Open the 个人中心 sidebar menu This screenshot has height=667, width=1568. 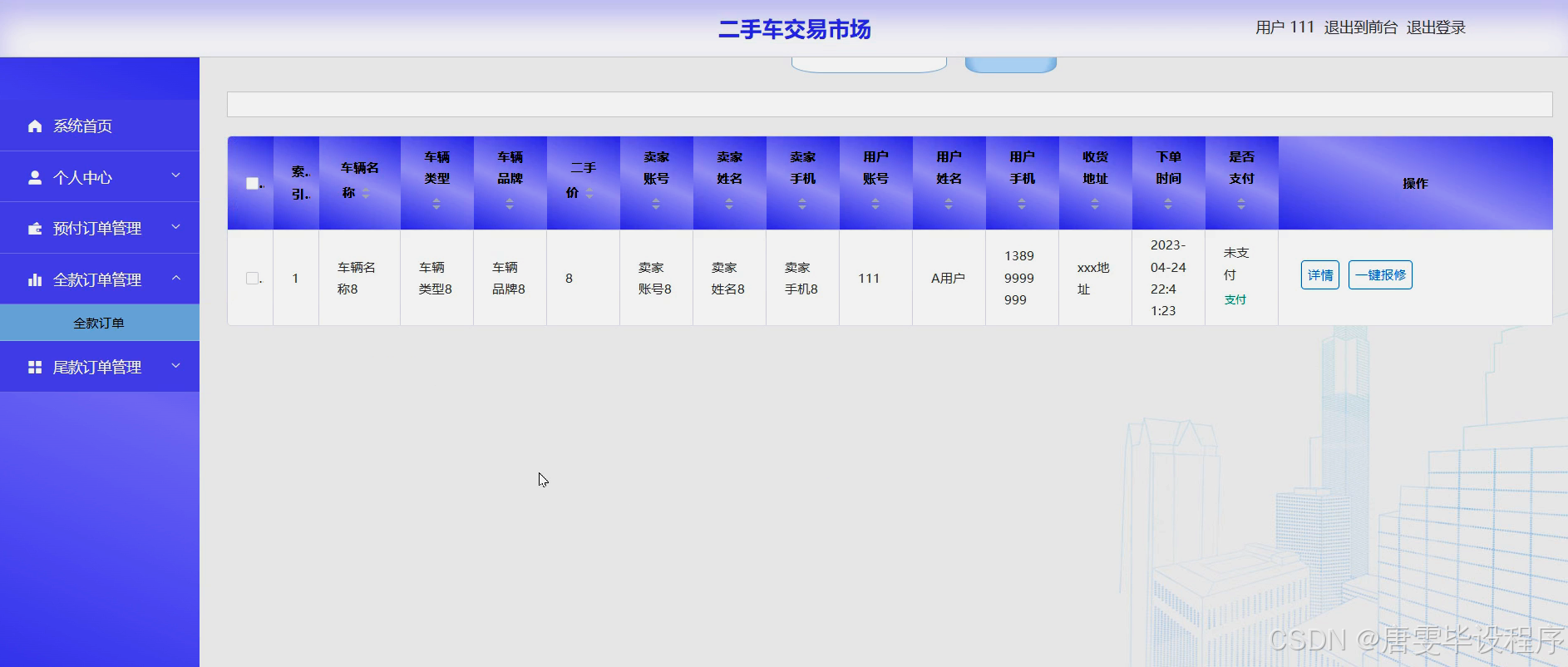click(x=100, y=177)
